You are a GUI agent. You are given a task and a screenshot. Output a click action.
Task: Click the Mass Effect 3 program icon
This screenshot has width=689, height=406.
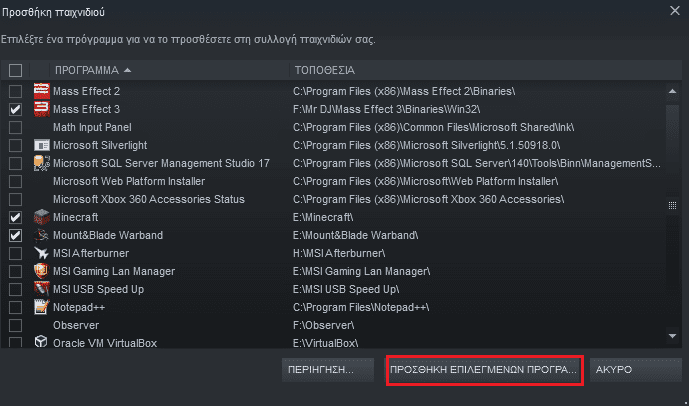point(42,109)
